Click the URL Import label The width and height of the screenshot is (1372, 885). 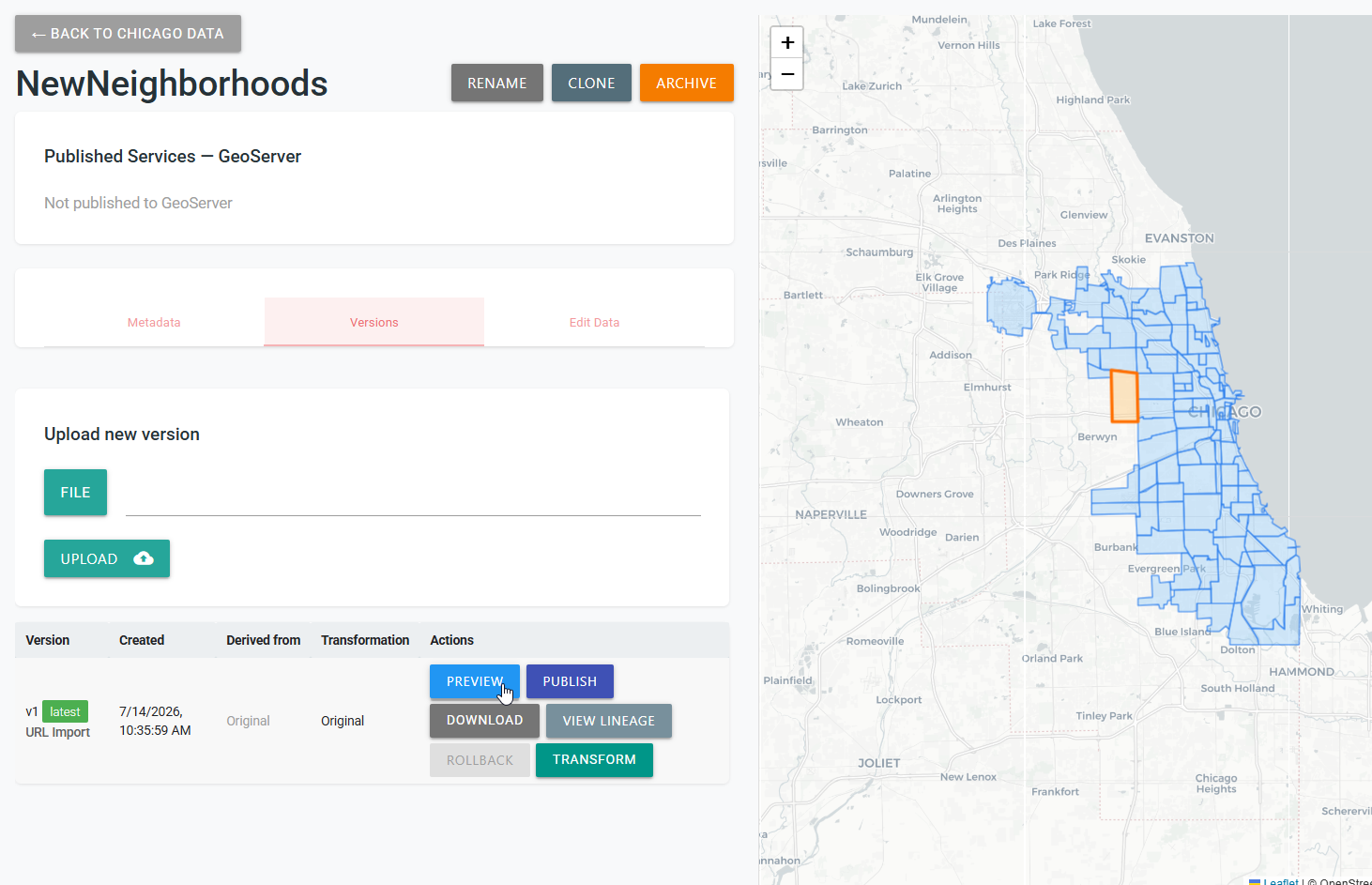[58, 732]
